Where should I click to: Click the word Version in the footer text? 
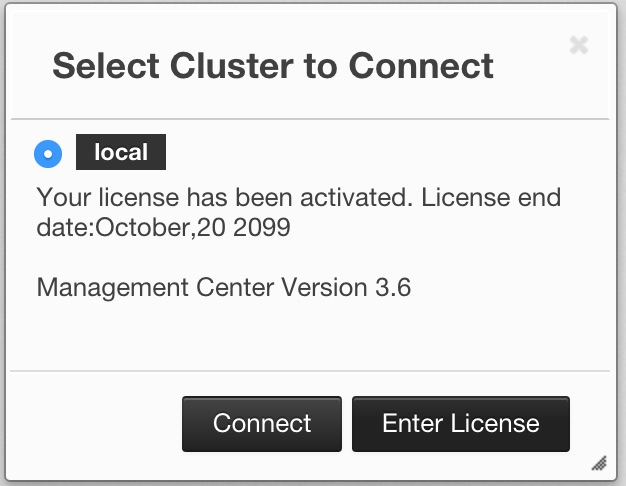[324, 287]
